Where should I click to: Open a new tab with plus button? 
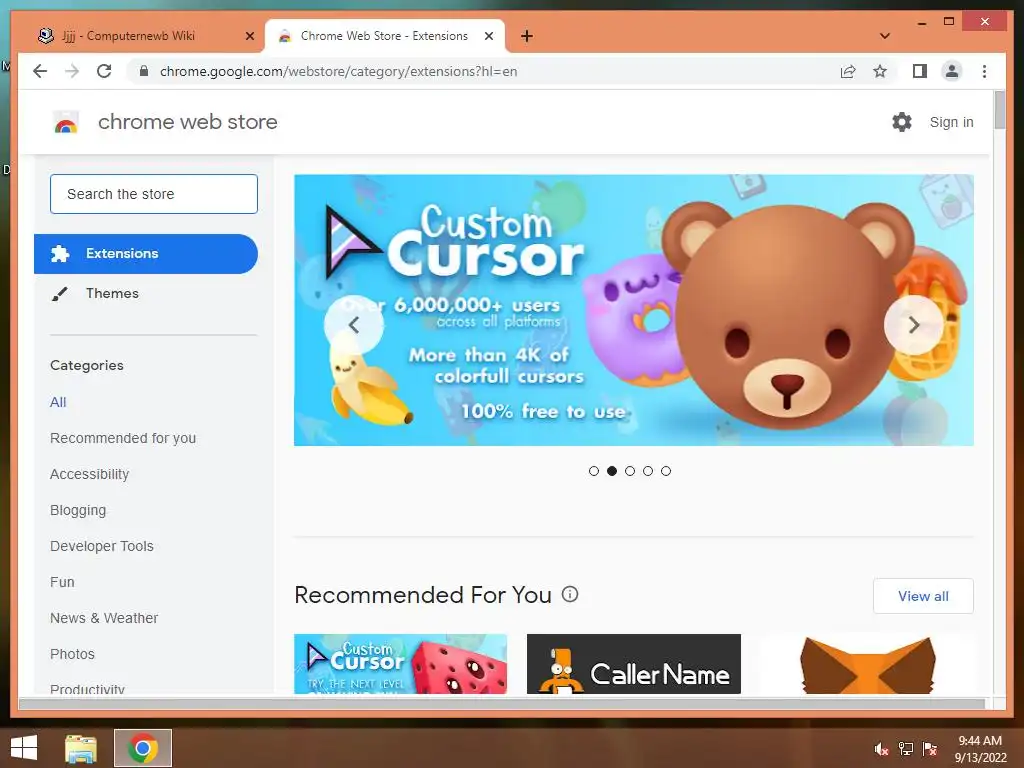point(526,36)
